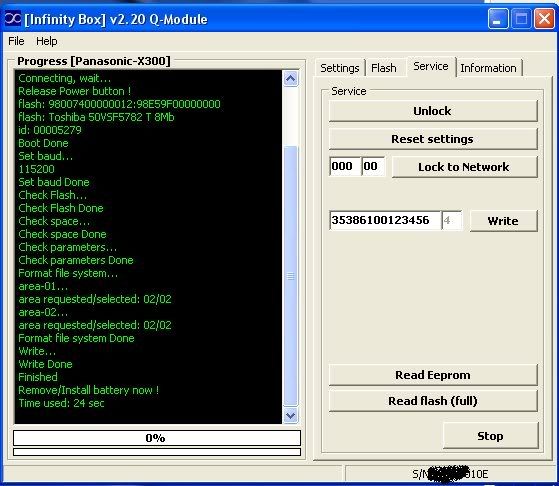
Task: Click the Write IMEI button
Action: point(503,221)
